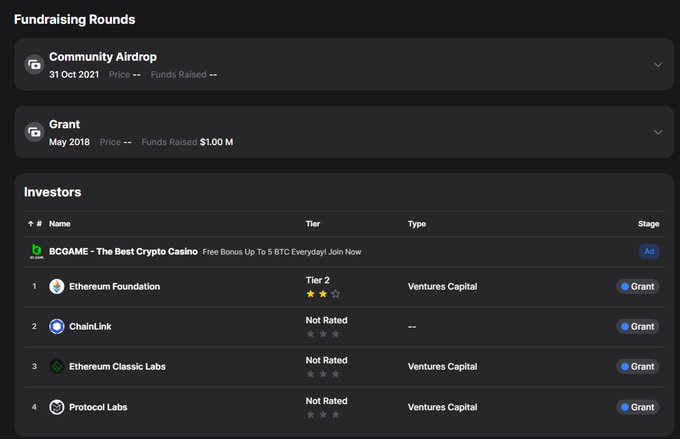
Task: Expand the Community Airdrop round chevron
Action: coord(657,65)
